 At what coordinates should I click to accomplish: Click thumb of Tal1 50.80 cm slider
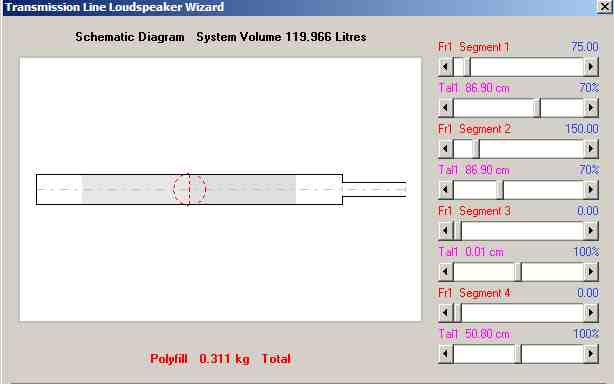pos(518,354)
